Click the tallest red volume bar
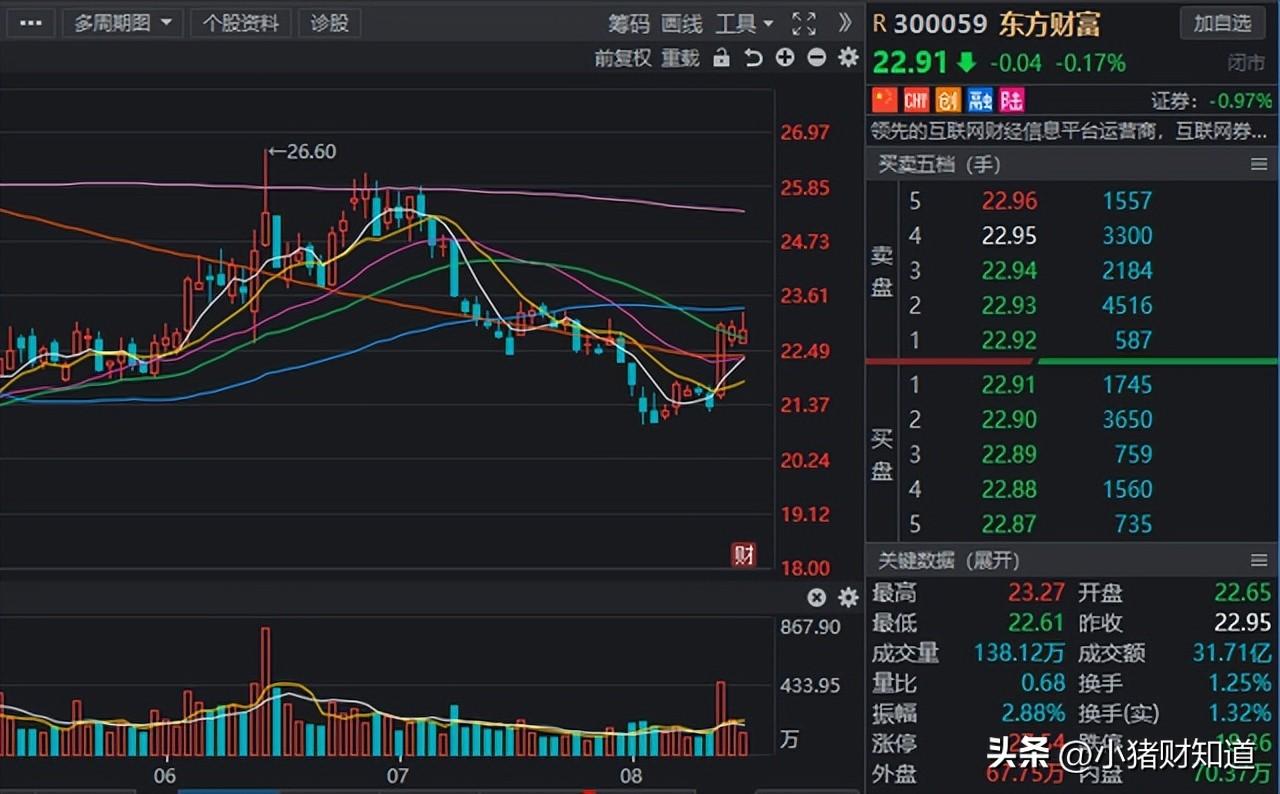This screenshot has height=794, width=1280. 265,691
